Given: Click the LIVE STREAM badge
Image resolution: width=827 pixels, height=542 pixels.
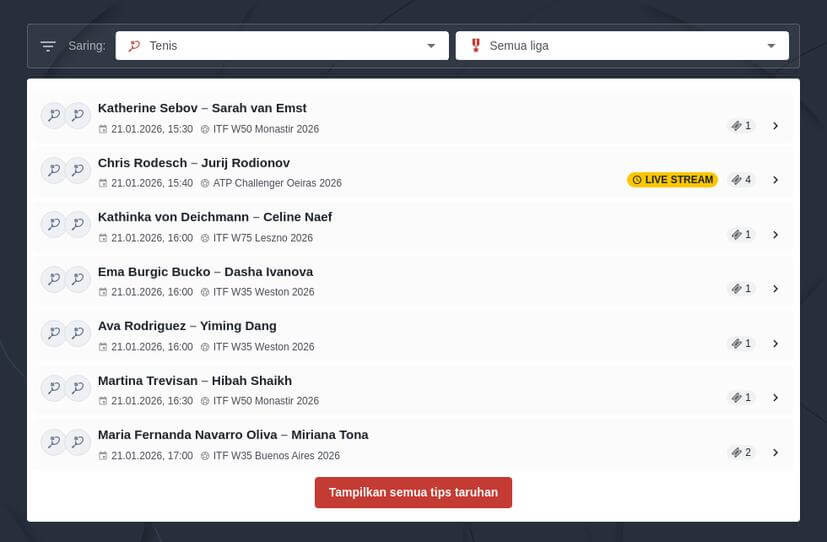Looking at the screenshot, I should click(x=672, y=180).
